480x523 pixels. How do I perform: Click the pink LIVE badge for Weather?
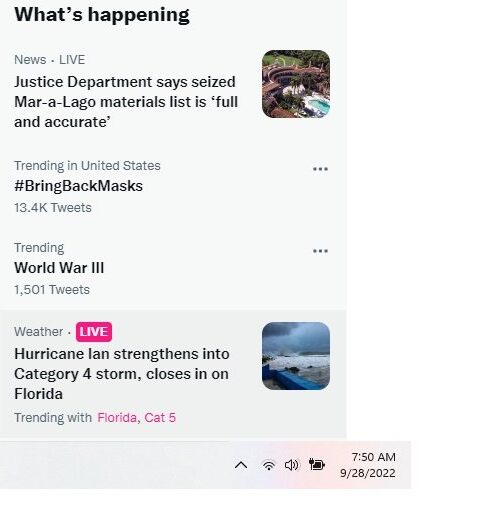[x=94, y=332]
